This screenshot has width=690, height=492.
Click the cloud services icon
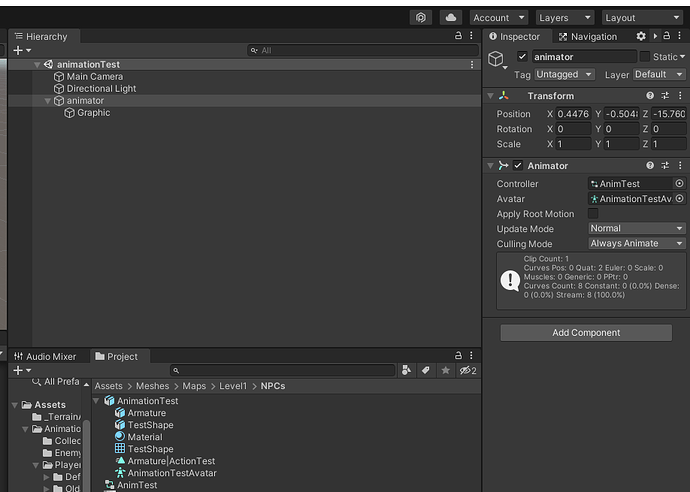[x=450, y=18]
